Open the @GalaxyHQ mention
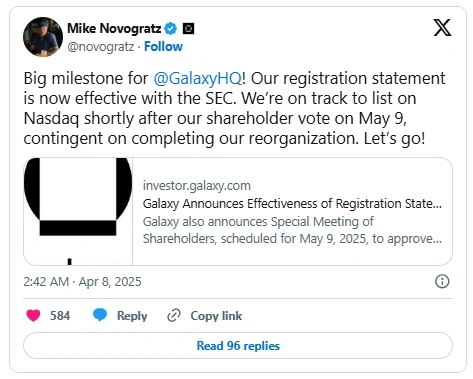473x379 pixels. (197, 78)
